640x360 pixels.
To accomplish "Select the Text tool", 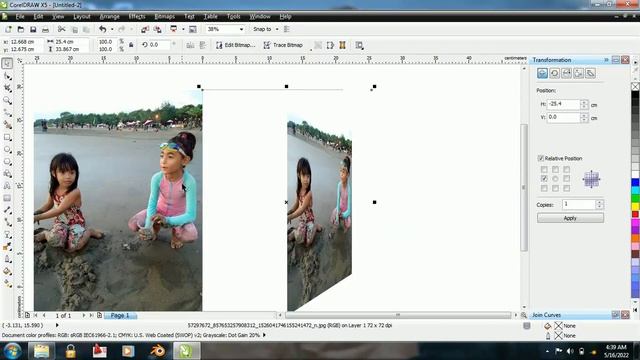I will [x=7, y=186].
